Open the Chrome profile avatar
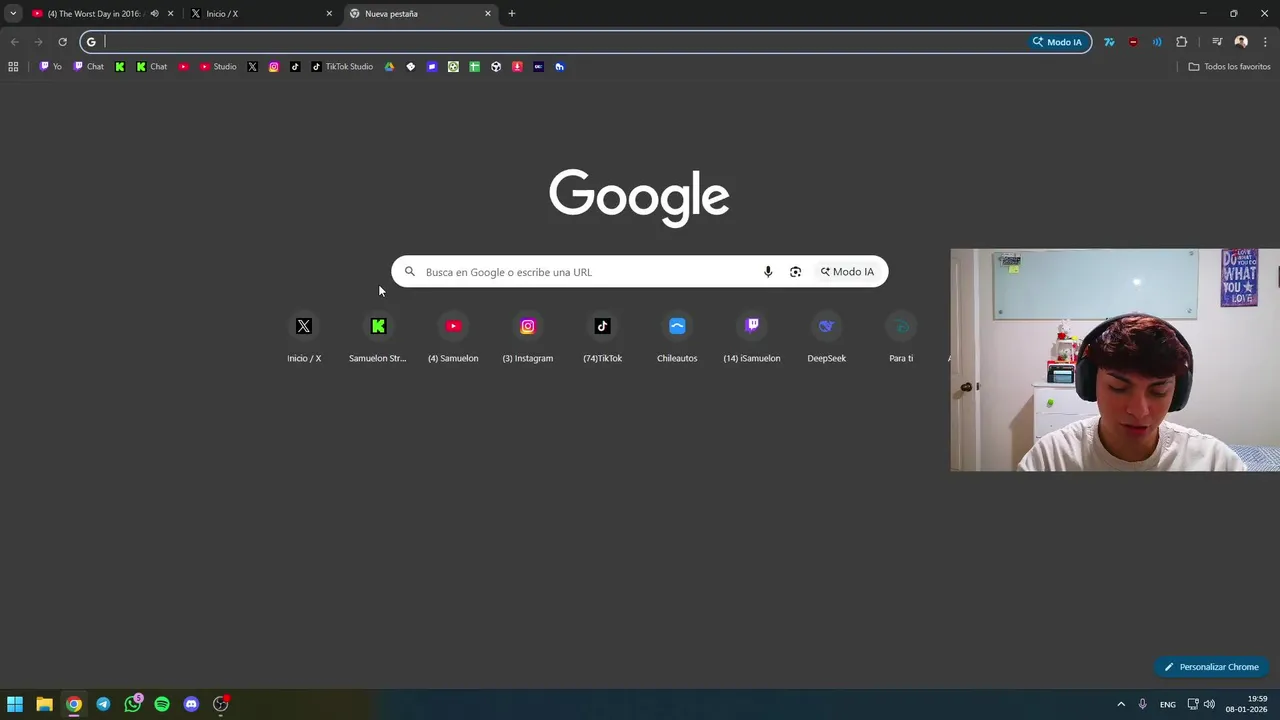 (x=1241, y=42)
